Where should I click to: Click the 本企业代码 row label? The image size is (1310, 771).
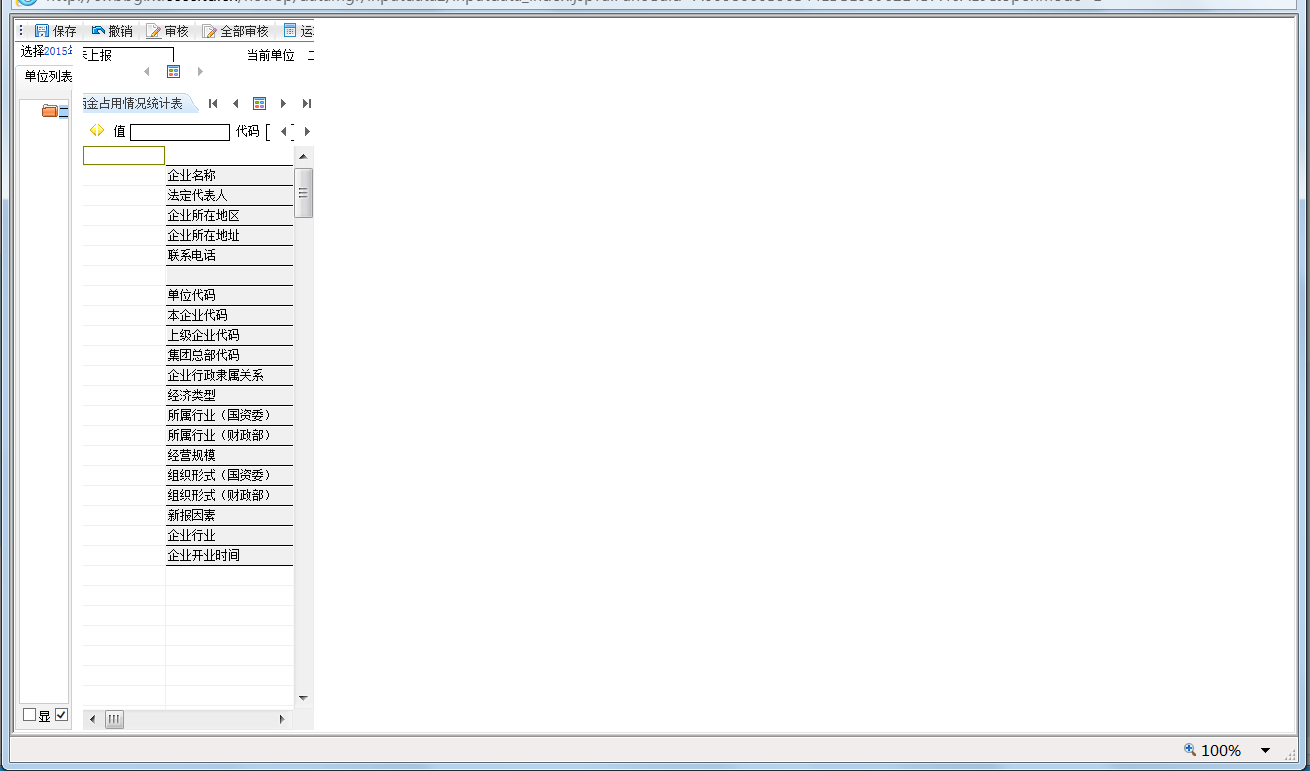click(x=229, y=315)
